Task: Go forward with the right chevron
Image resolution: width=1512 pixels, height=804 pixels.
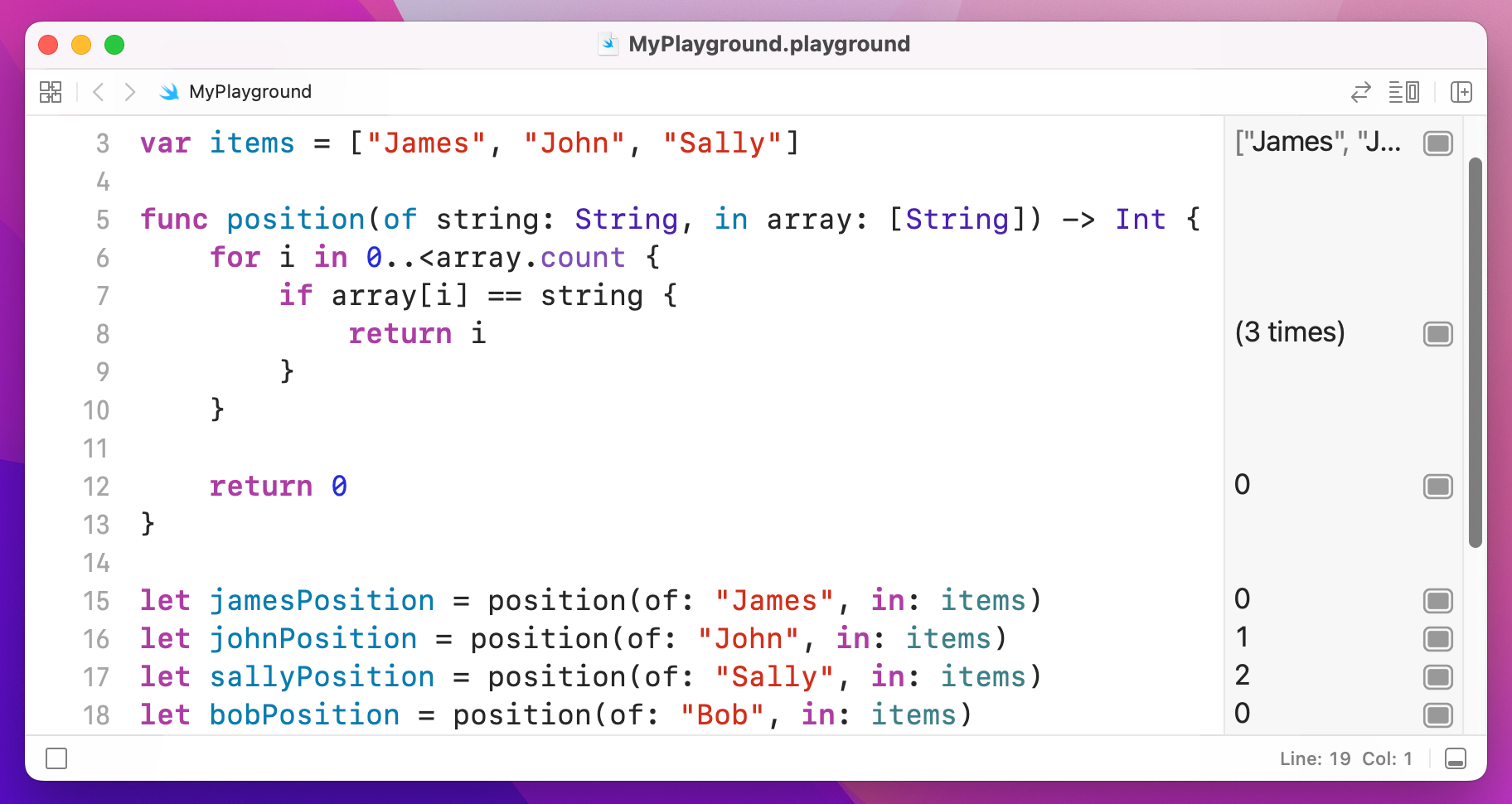Action: (129, 92)
